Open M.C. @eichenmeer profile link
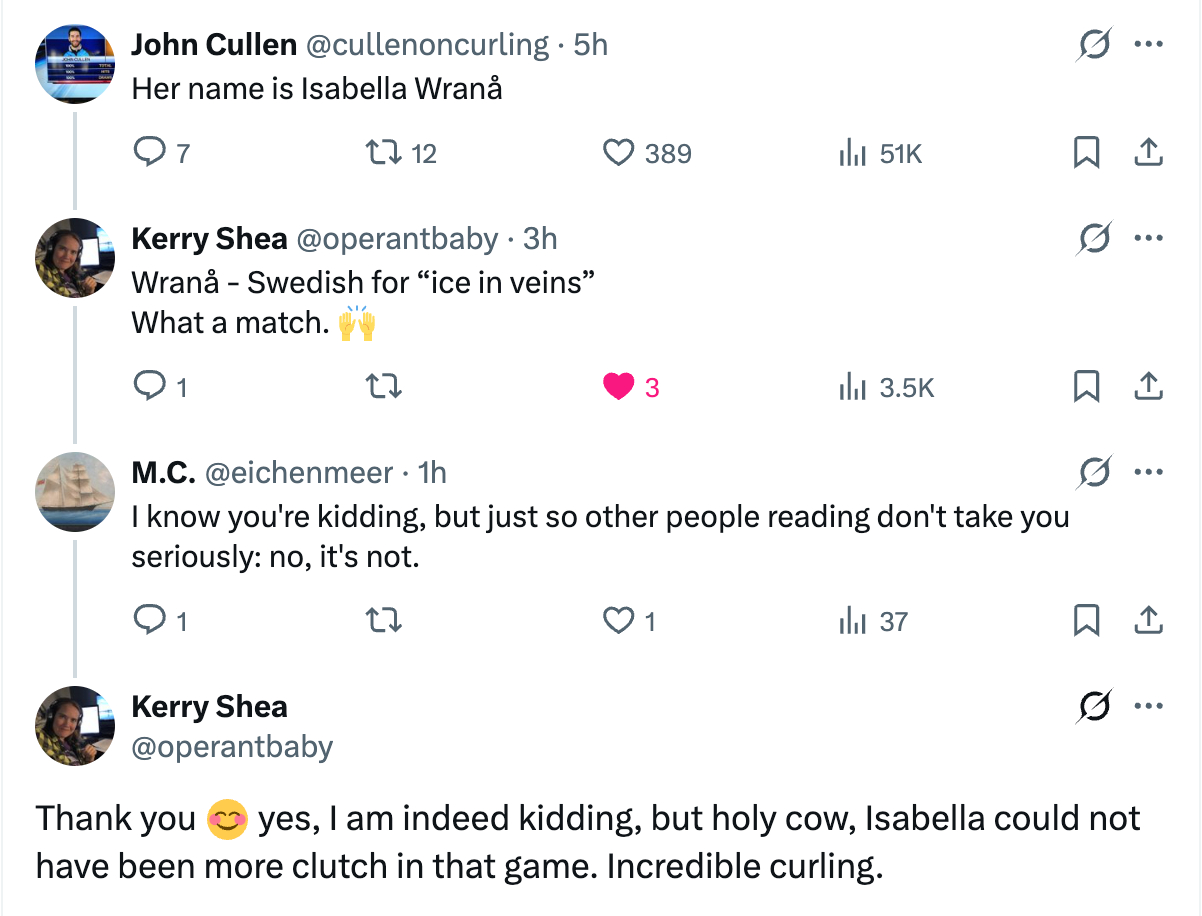This screenshot has height=916, width=1202. click(300, 472)
